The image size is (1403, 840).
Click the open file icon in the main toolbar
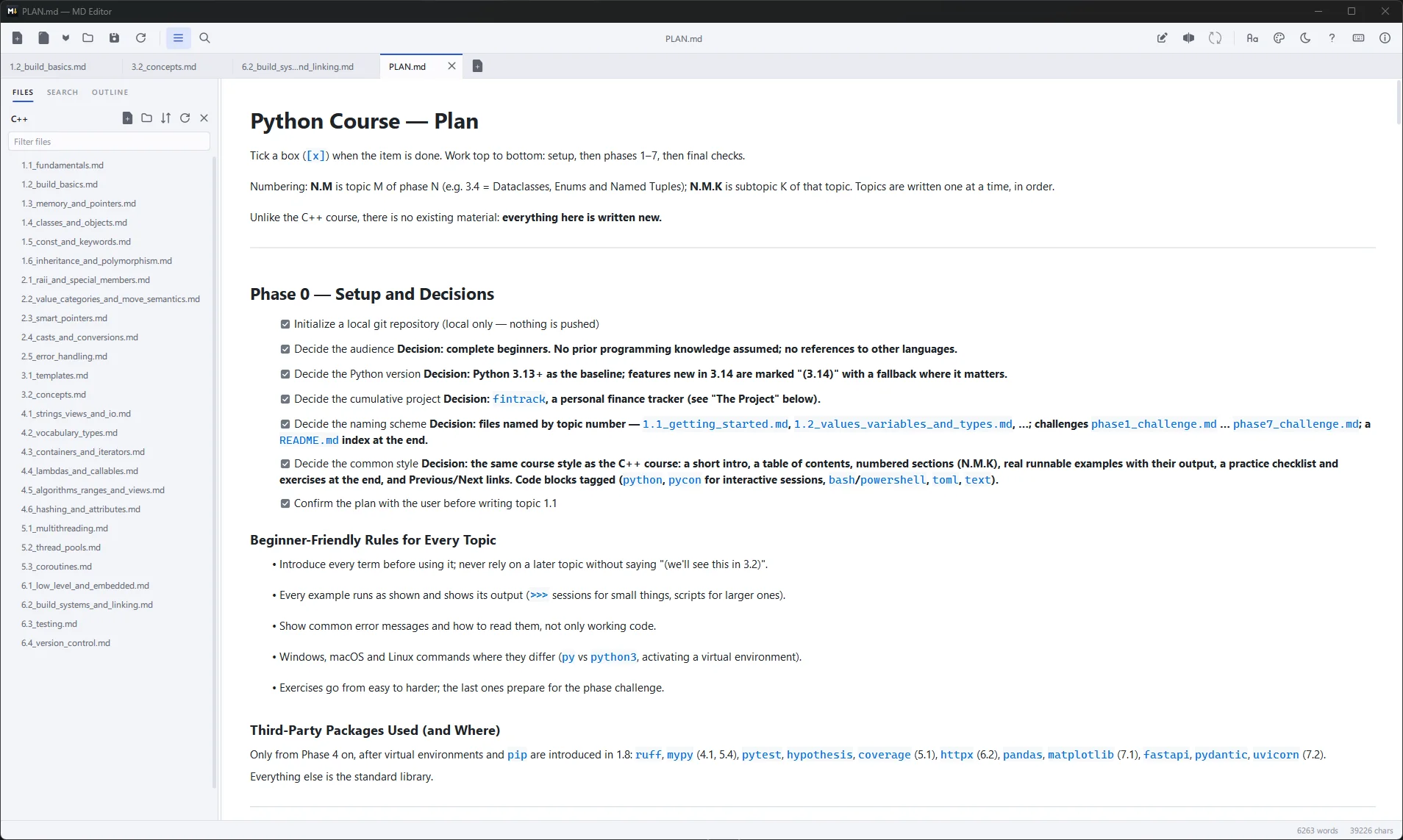pyautogui.click(x=44, y=38)
